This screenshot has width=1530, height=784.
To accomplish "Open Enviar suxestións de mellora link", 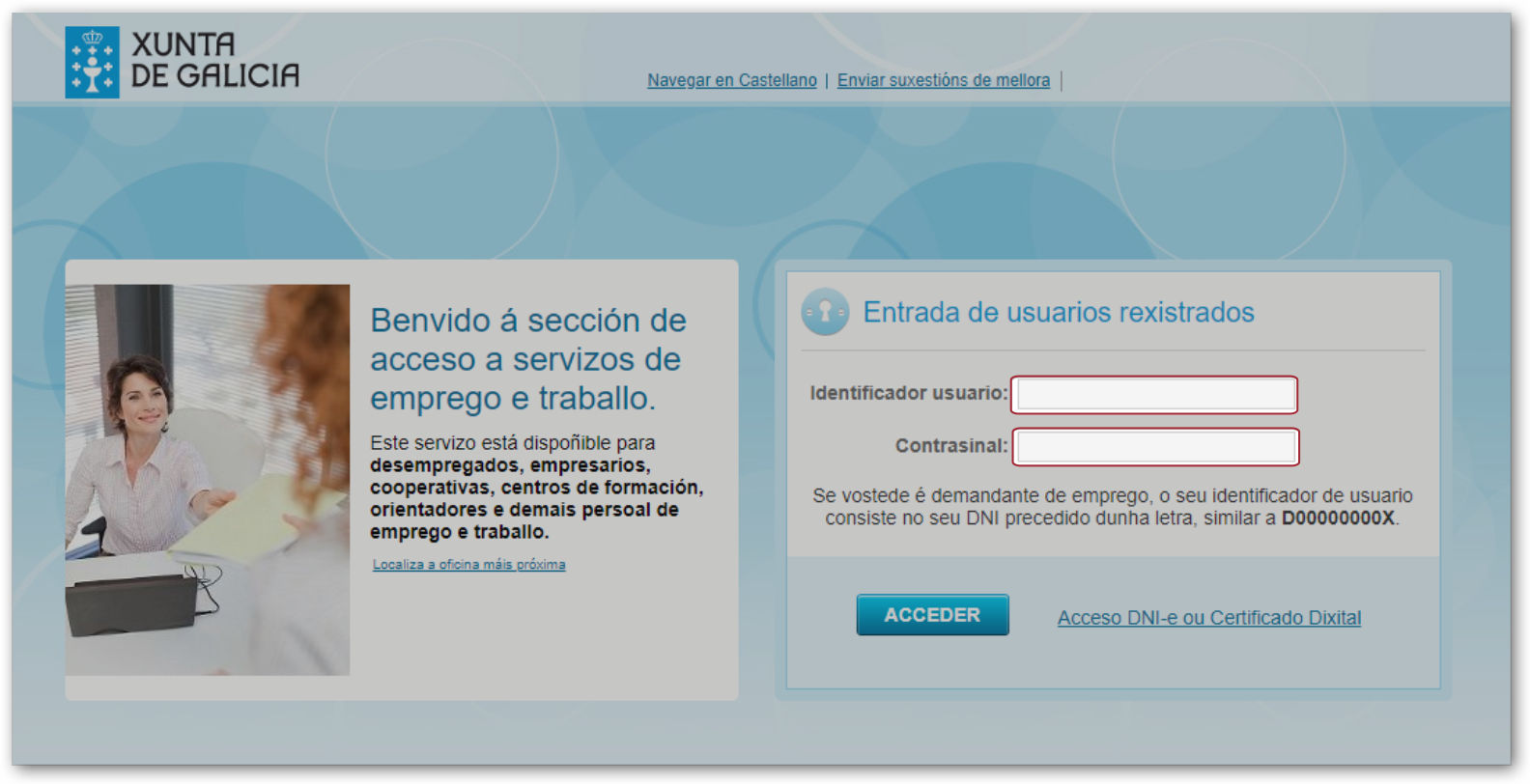I will point(943,80).
